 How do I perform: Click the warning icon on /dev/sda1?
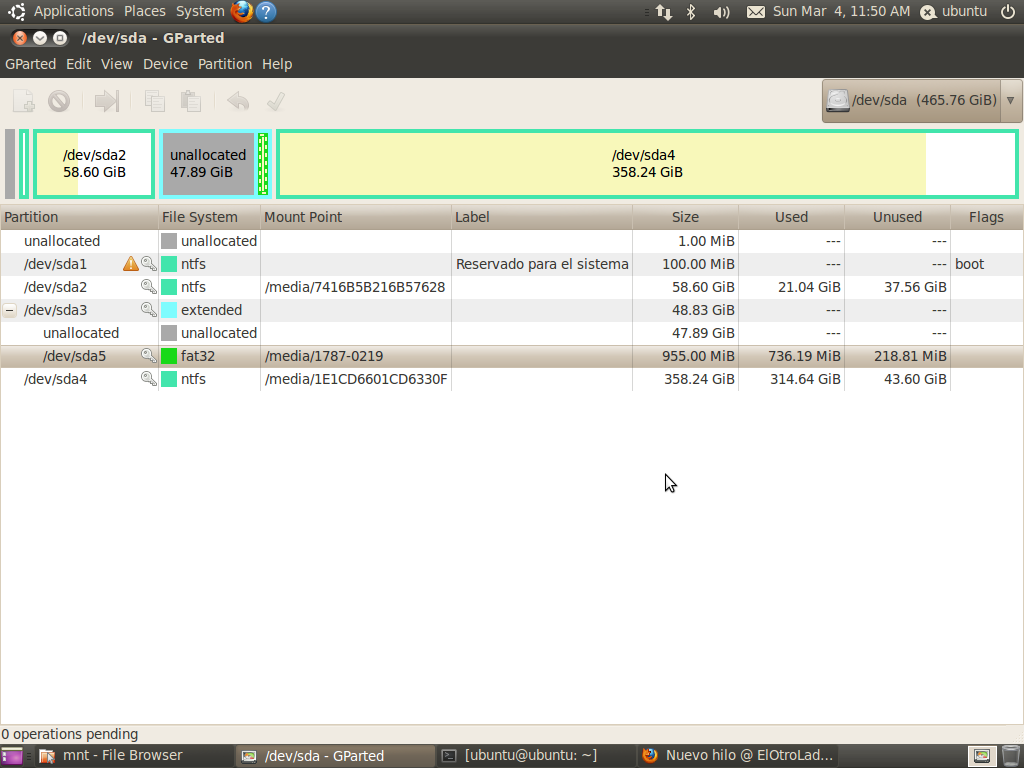click(x=131, y=264)
